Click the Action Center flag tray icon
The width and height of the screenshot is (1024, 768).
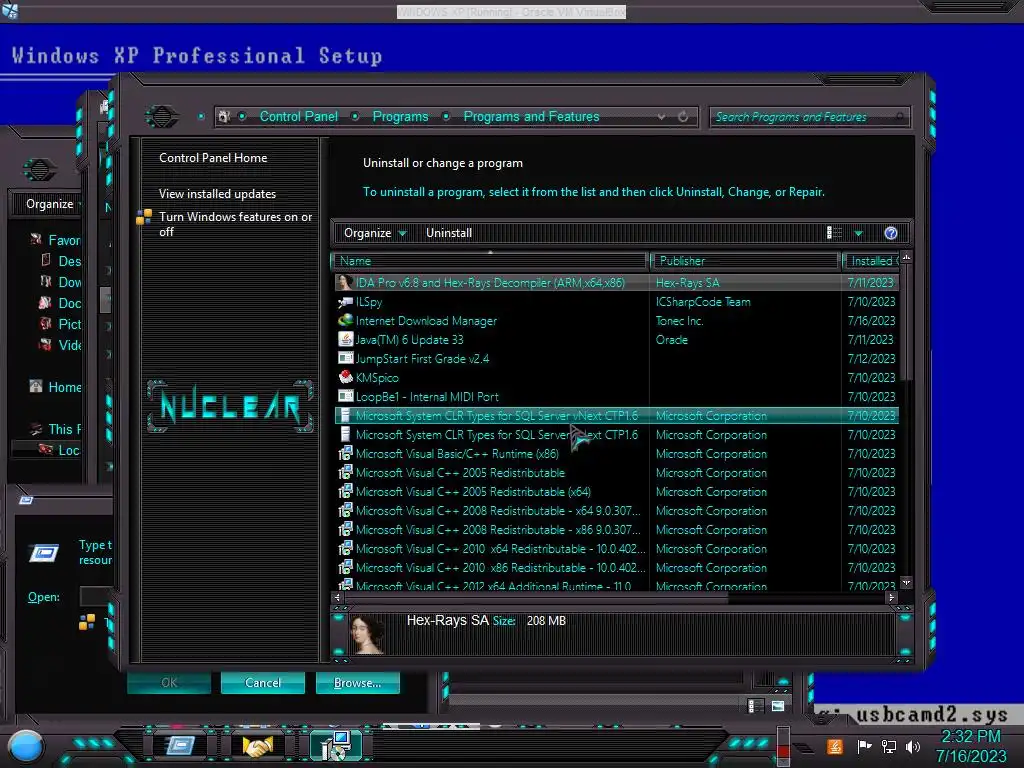pos(864,746)
